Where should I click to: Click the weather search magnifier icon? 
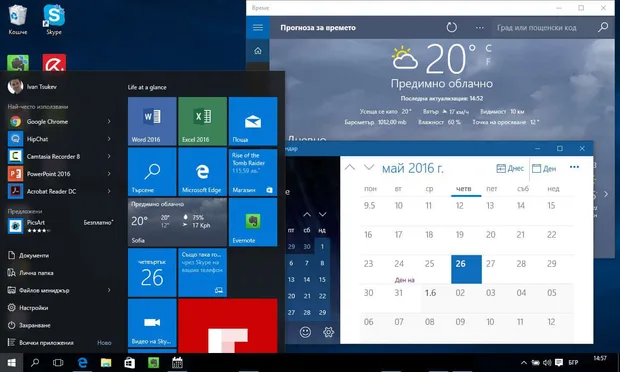coord(603,27)
